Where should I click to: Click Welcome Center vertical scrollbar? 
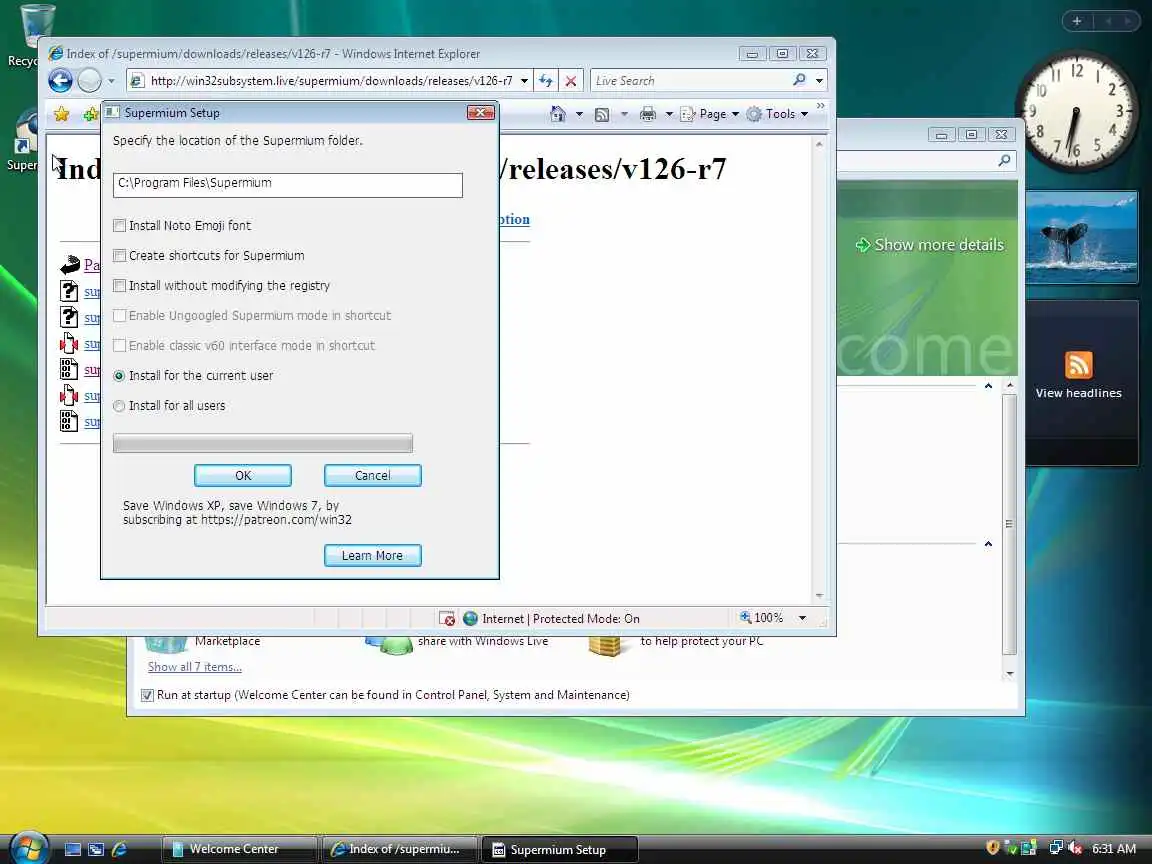pos(1009,524)
